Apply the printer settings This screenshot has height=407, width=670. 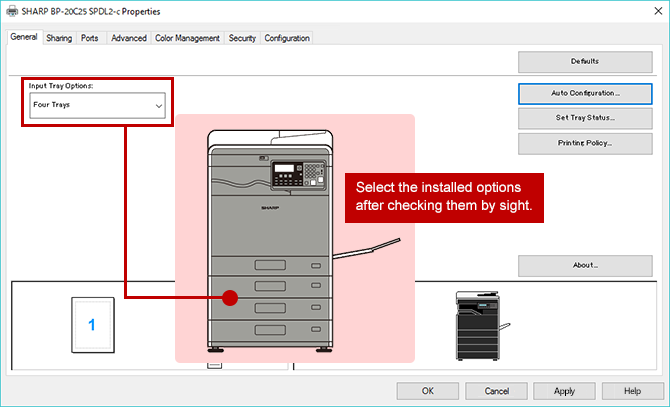[564, 391]
